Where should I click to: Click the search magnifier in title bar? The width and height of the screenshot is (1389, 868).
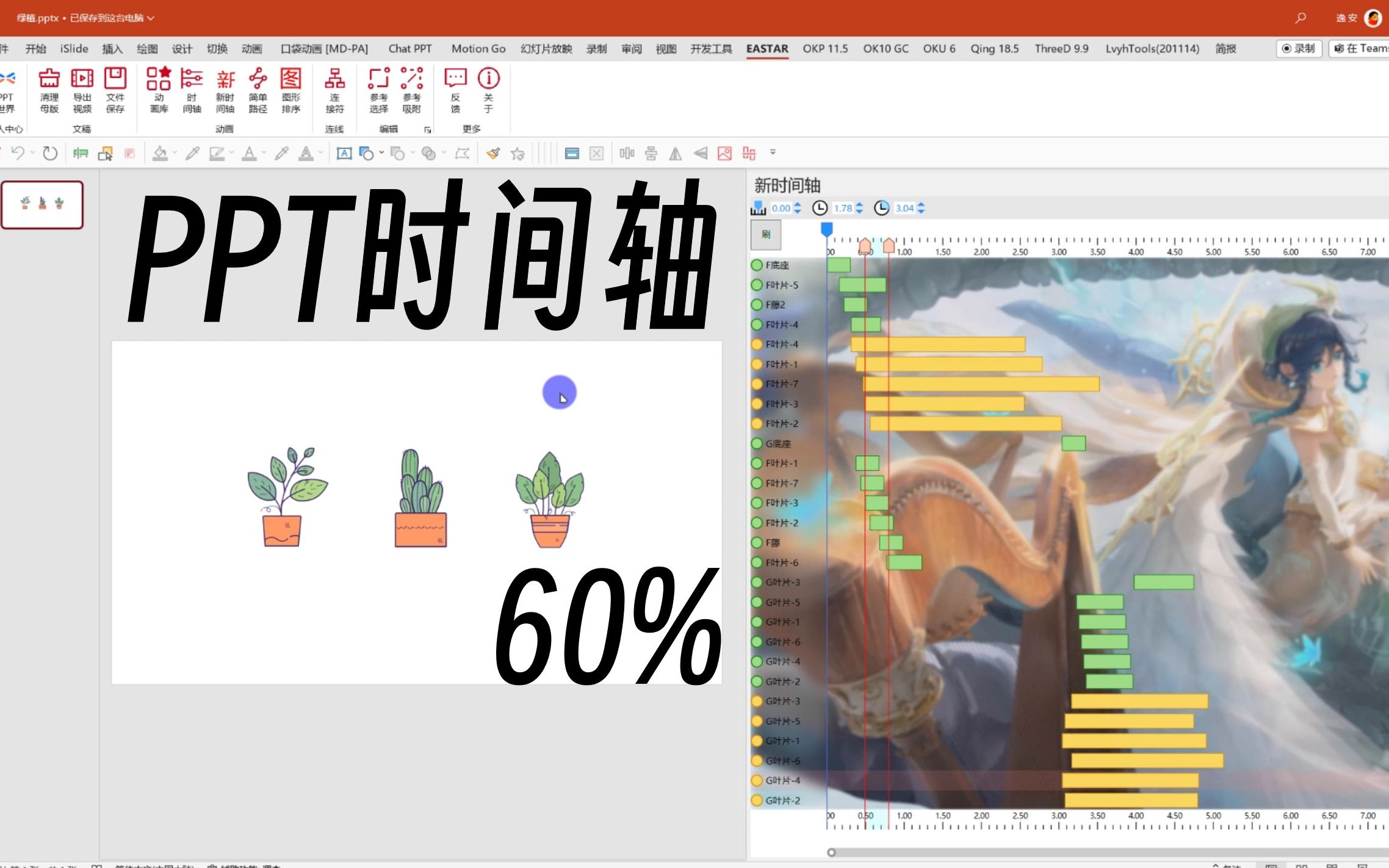coord(1301,18)
